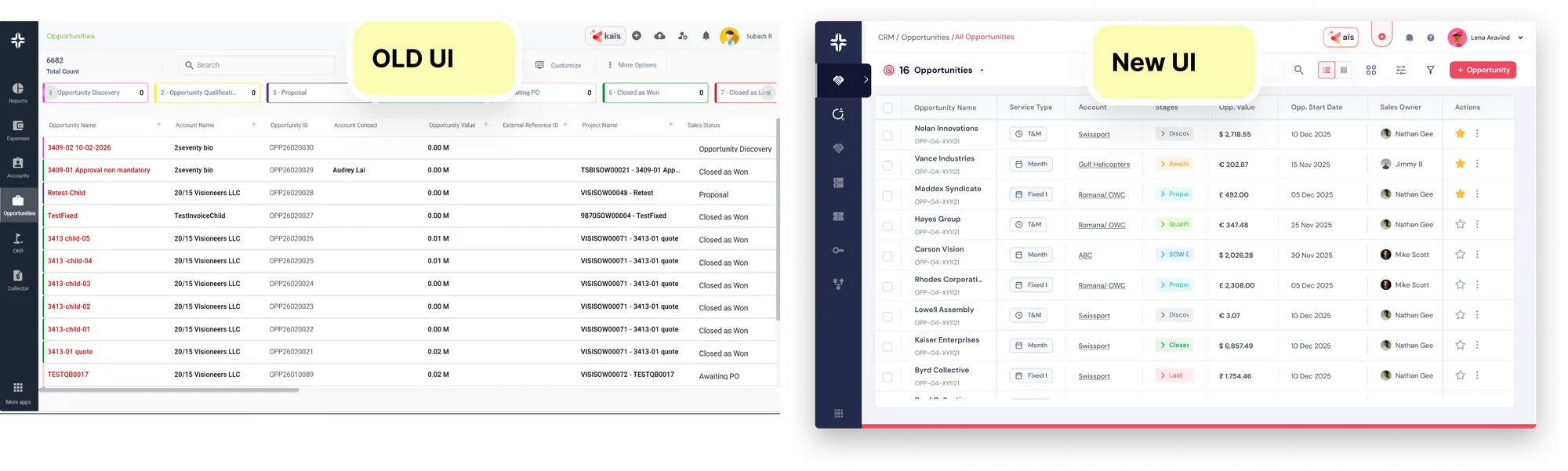Open the search icon in new UI toolbar
Image resolution: width=1568 pixels, height=471 pixels.
point(1299,70)
